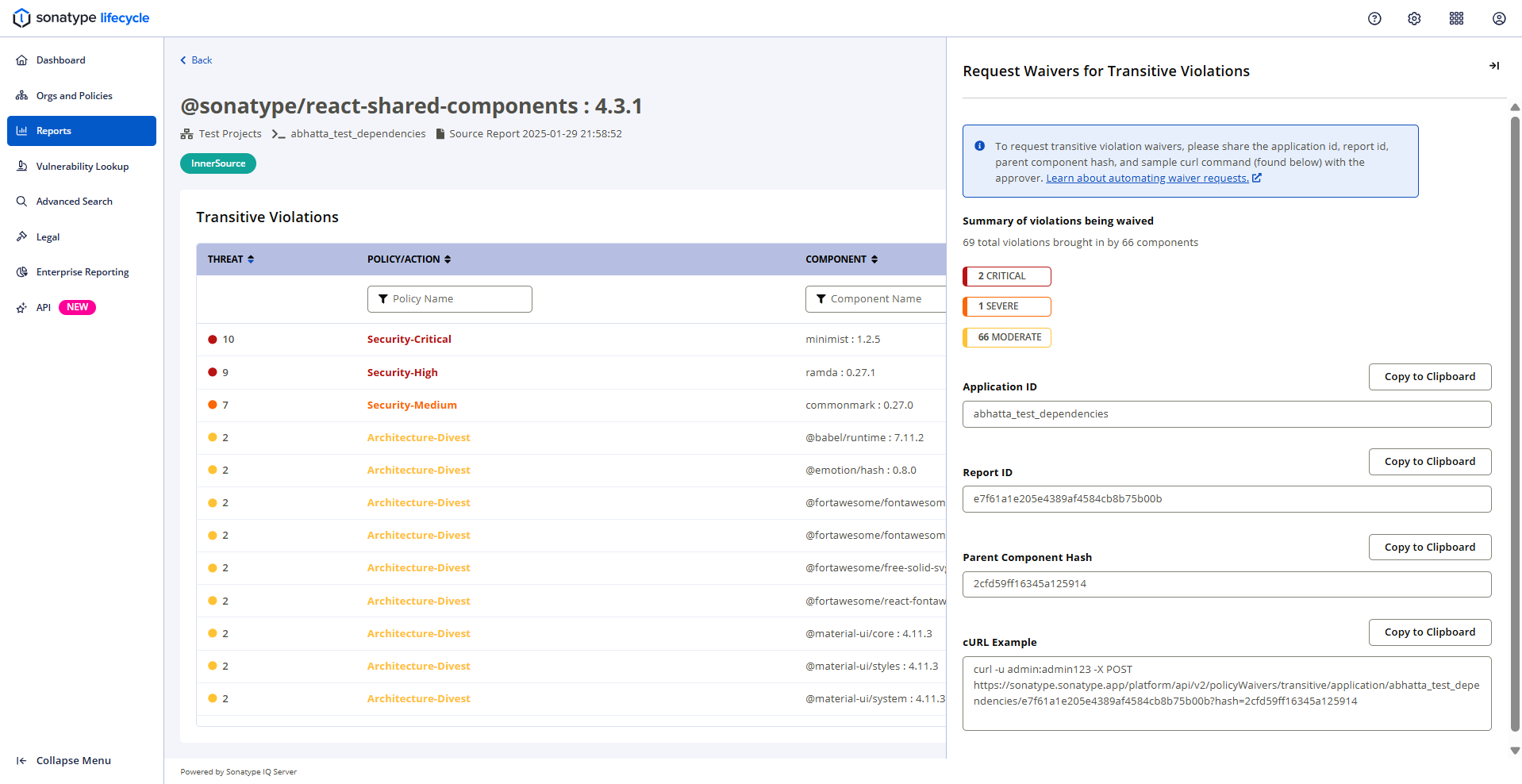Click @emotion/hash : 0.8.0 component
Viewport: 1522px width, 784px height.
pos(861,470)
